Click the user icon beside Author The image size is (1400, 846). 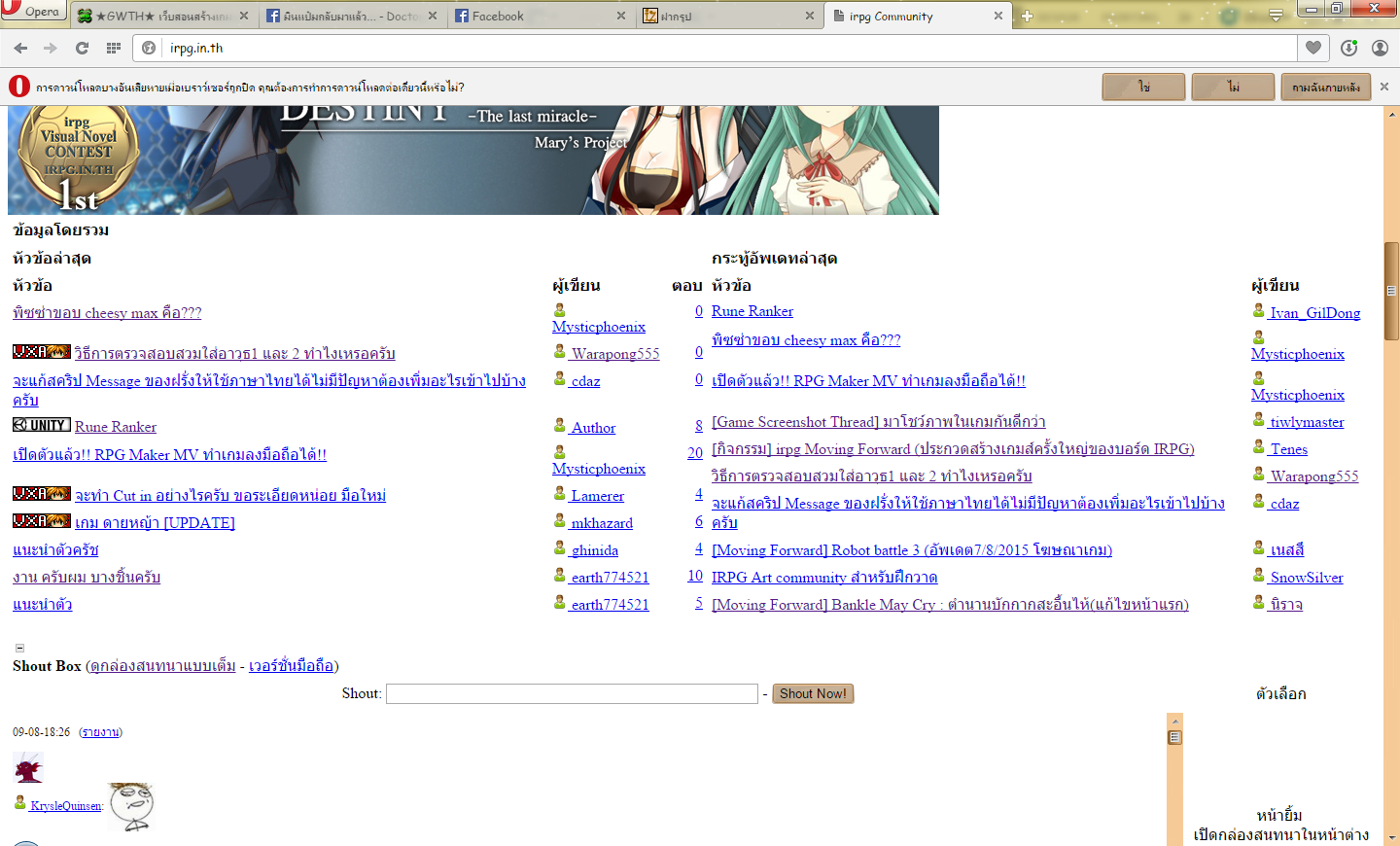(x=559, y=425)
